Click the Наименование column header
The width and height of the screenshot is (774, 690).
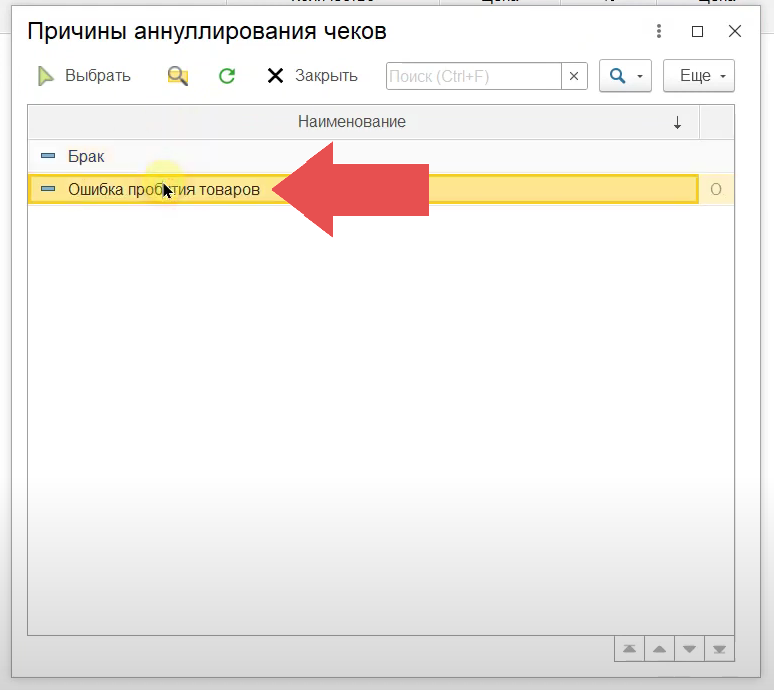[351, 122]
